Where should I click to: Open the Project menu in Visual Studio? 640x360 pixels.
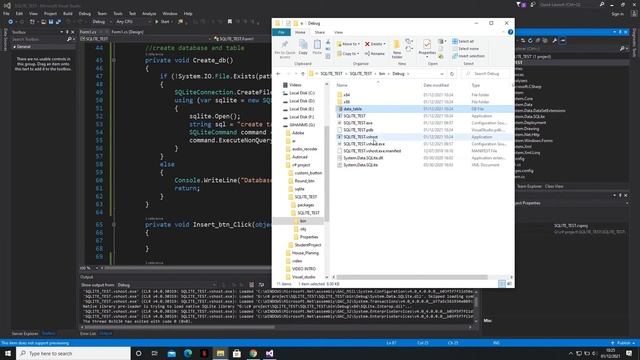click(50, 13)
